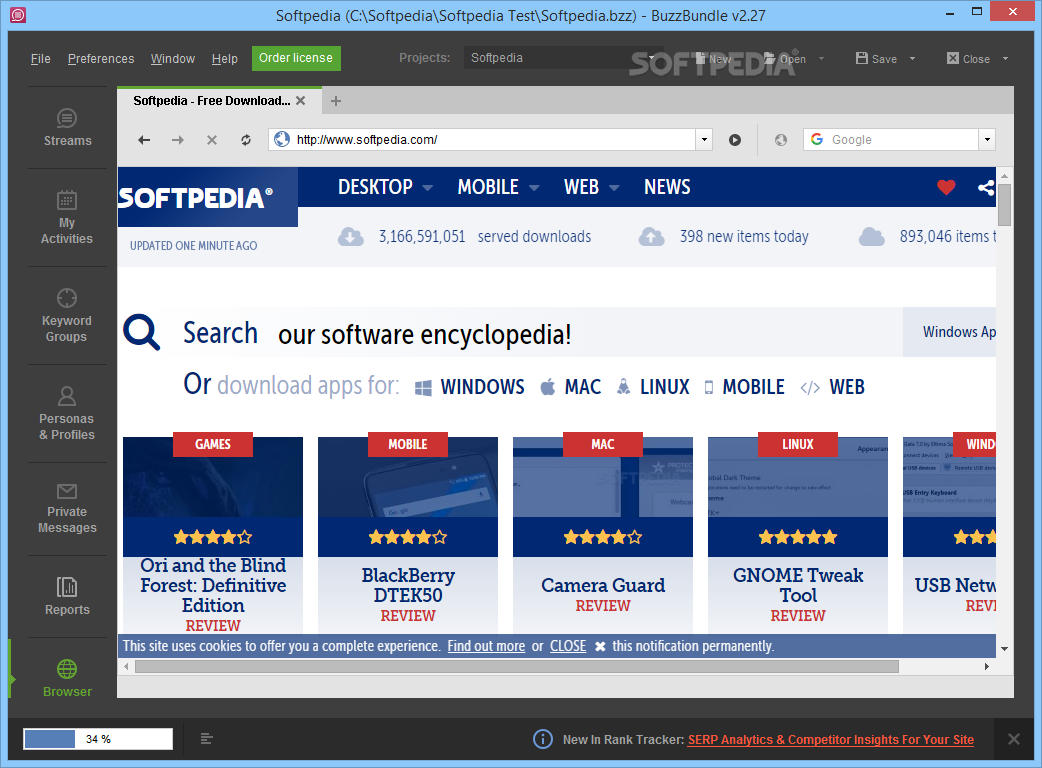Expand the Save button dropdown arrow
The height and width of the screenshot is (768, 1042).
click(x=912, y=58)
